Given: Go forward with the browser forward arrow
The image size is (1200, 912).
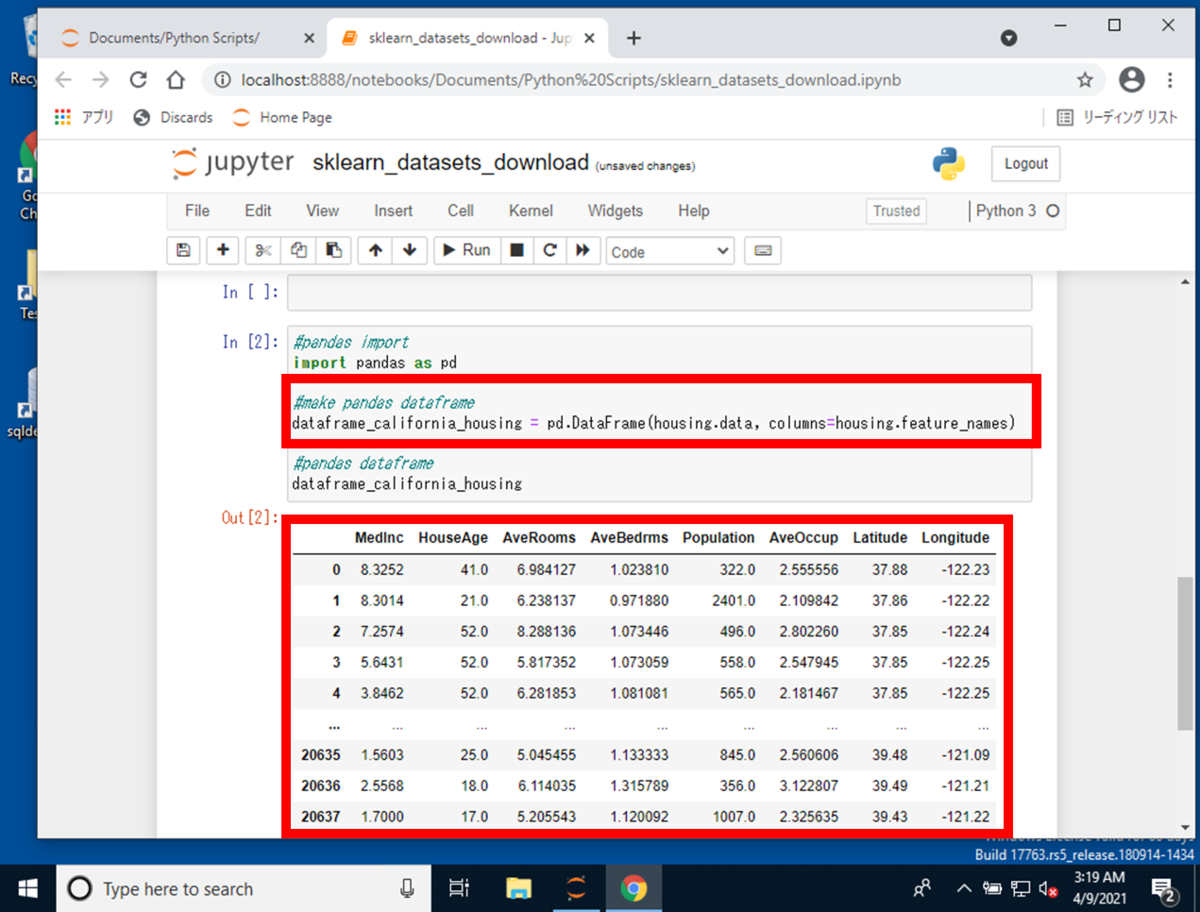Looking at the screenshot, I should click(x=100, y=79).
